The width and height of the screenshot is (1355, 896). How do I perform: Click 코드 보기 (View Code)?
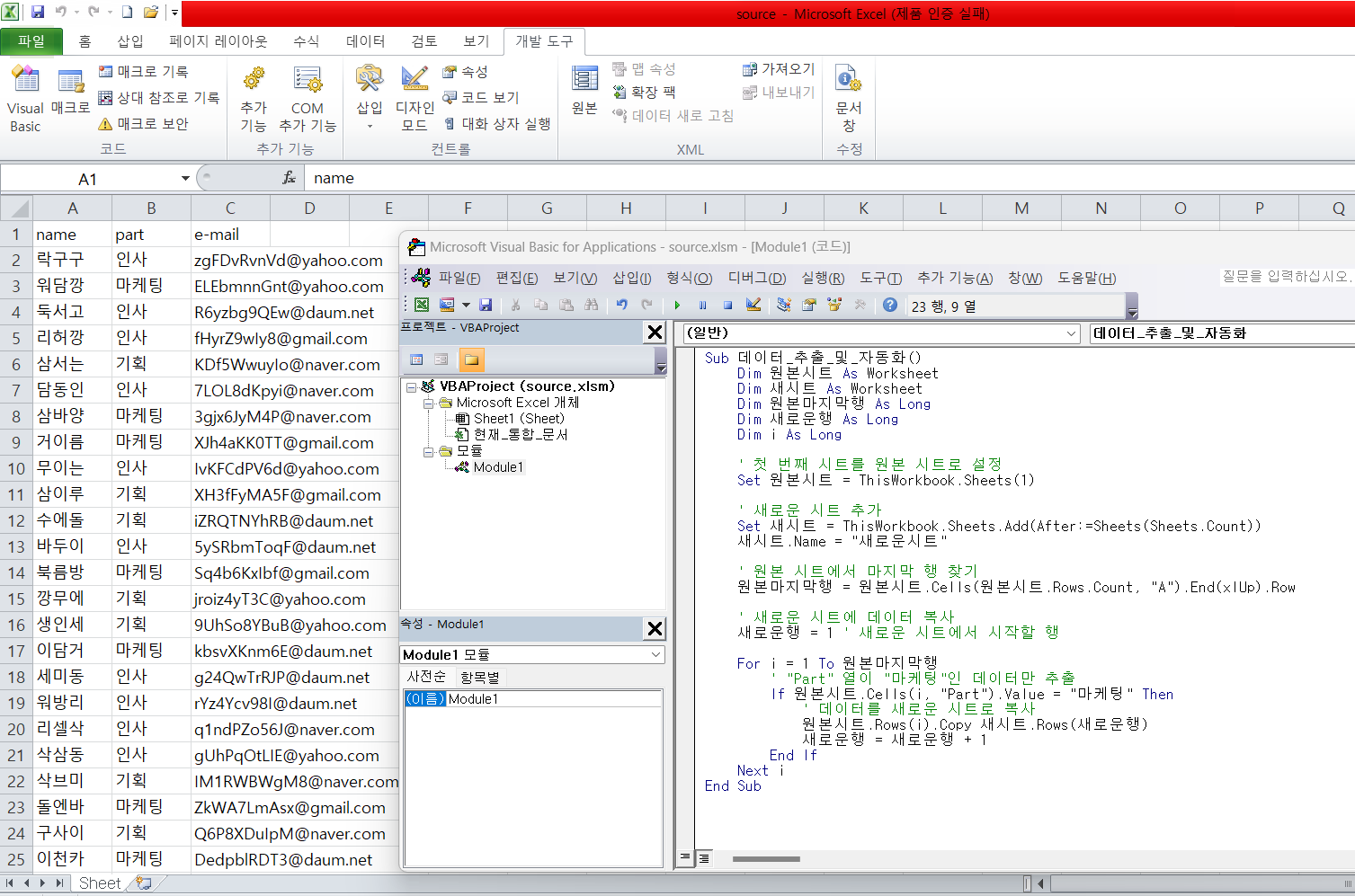[x=481, y=97]
